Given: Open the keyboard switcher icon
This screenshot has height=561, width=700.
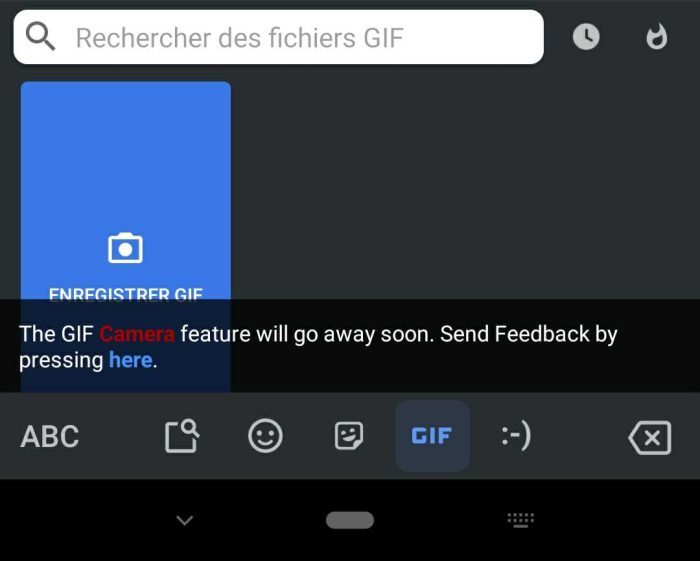Looking at the screenshot, I should (x=521, y=520).
